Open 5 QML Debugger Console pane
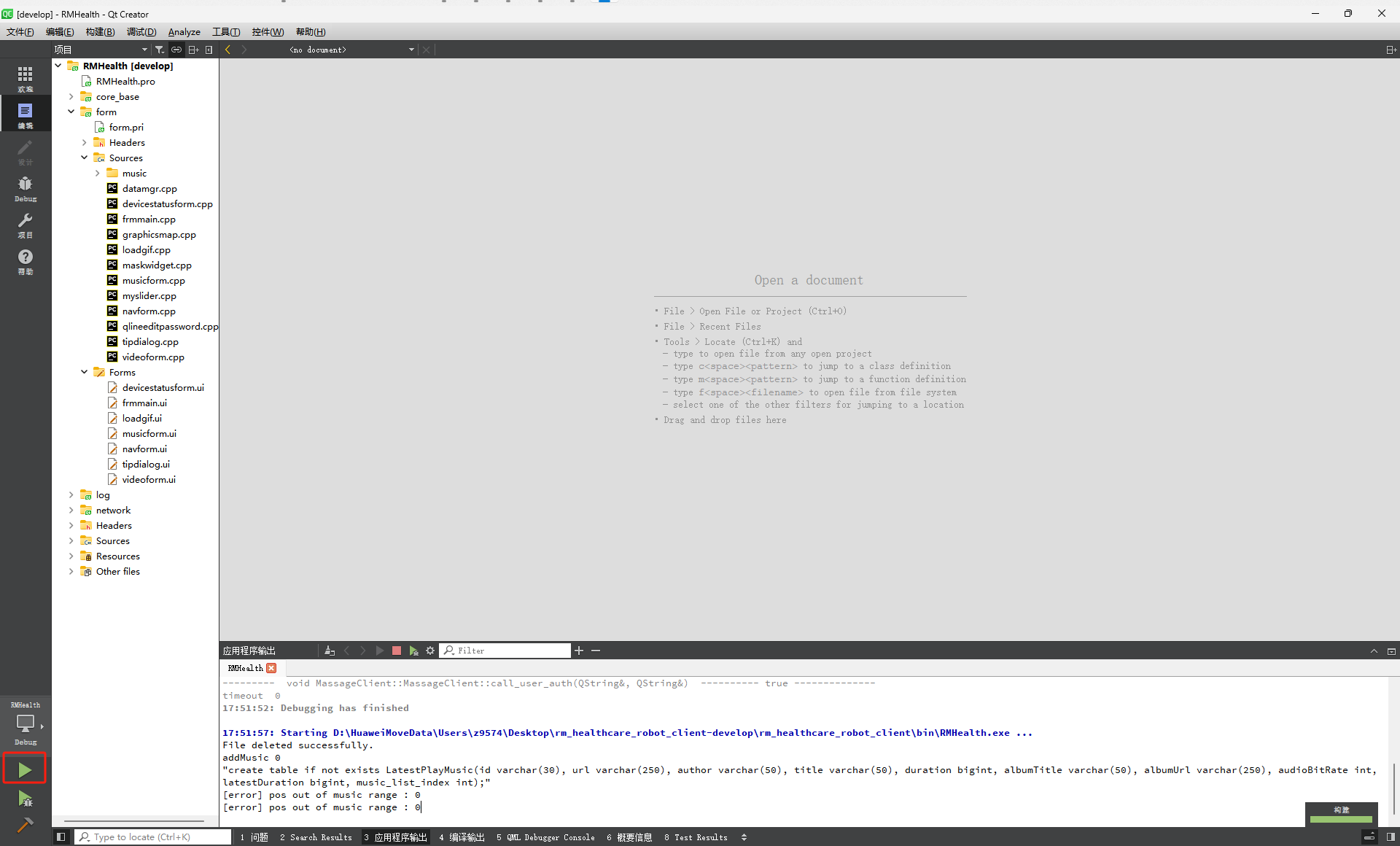This screenshot has height=846, width=1400. coord(545,837)
